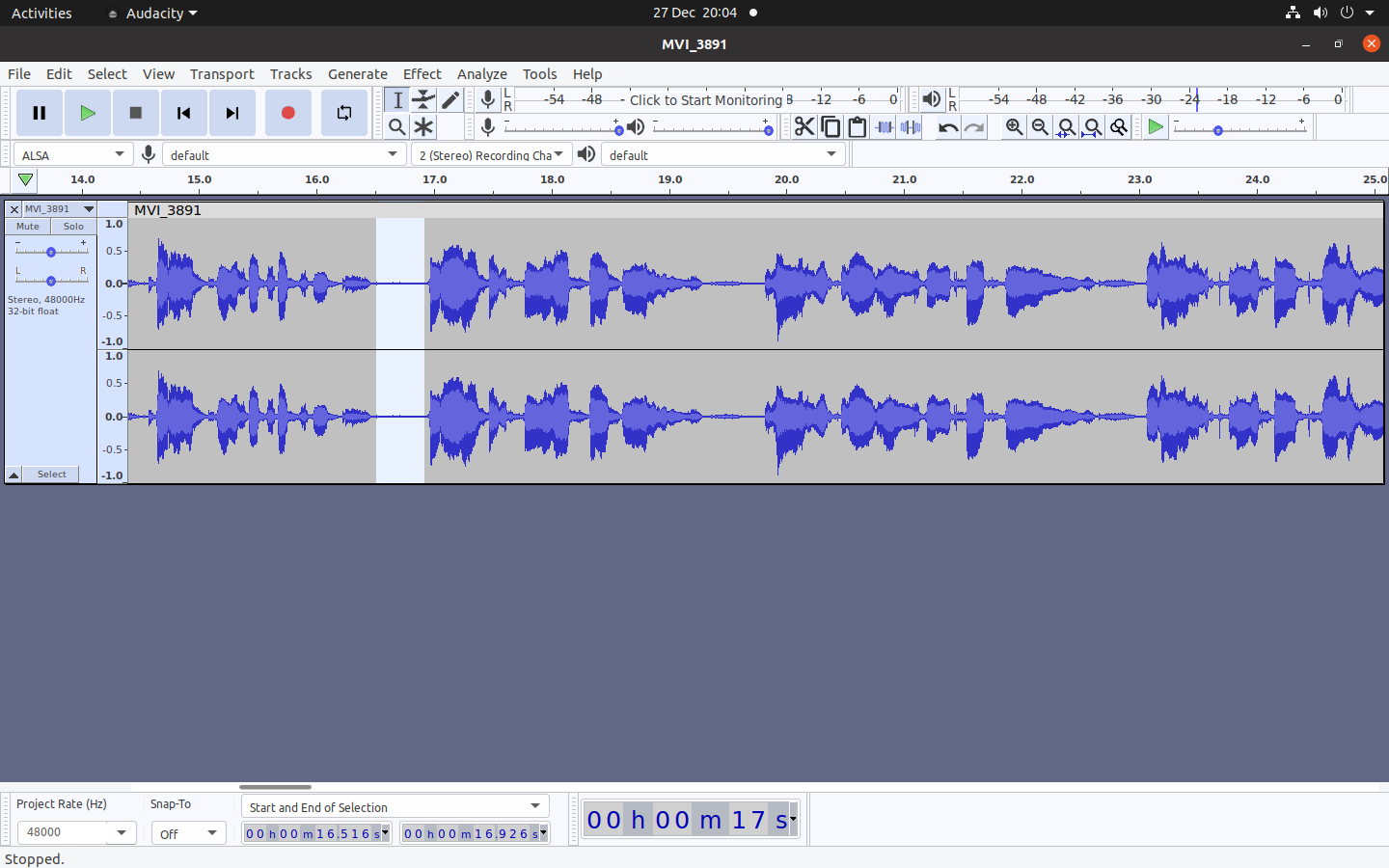Zoom in on the waveform
This screenshot has height=868, width=1389.
point(1014,127)
